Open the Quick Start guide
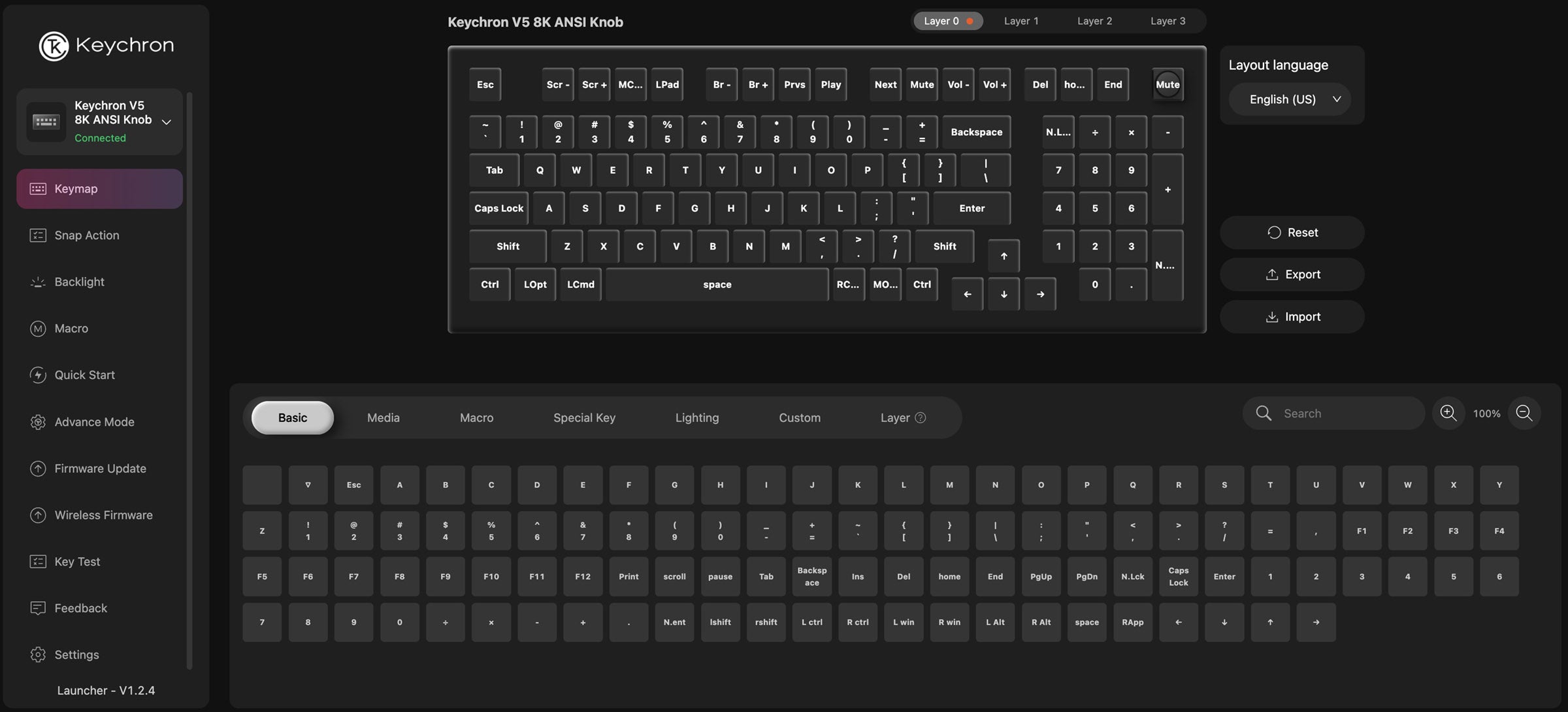Image resolution: width=1568 pixels, height=712 pixels. click(85, 374)
